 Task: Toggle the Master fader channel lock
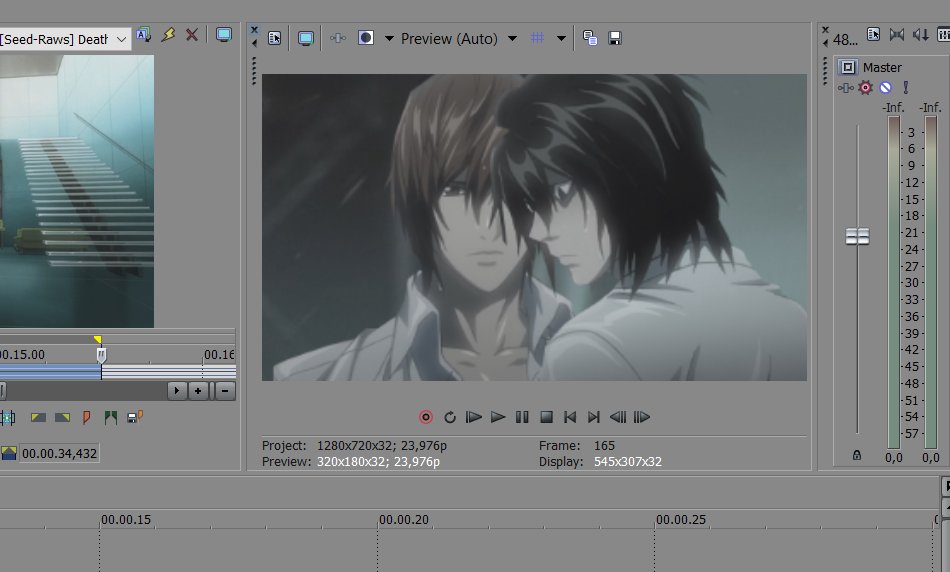857,454
